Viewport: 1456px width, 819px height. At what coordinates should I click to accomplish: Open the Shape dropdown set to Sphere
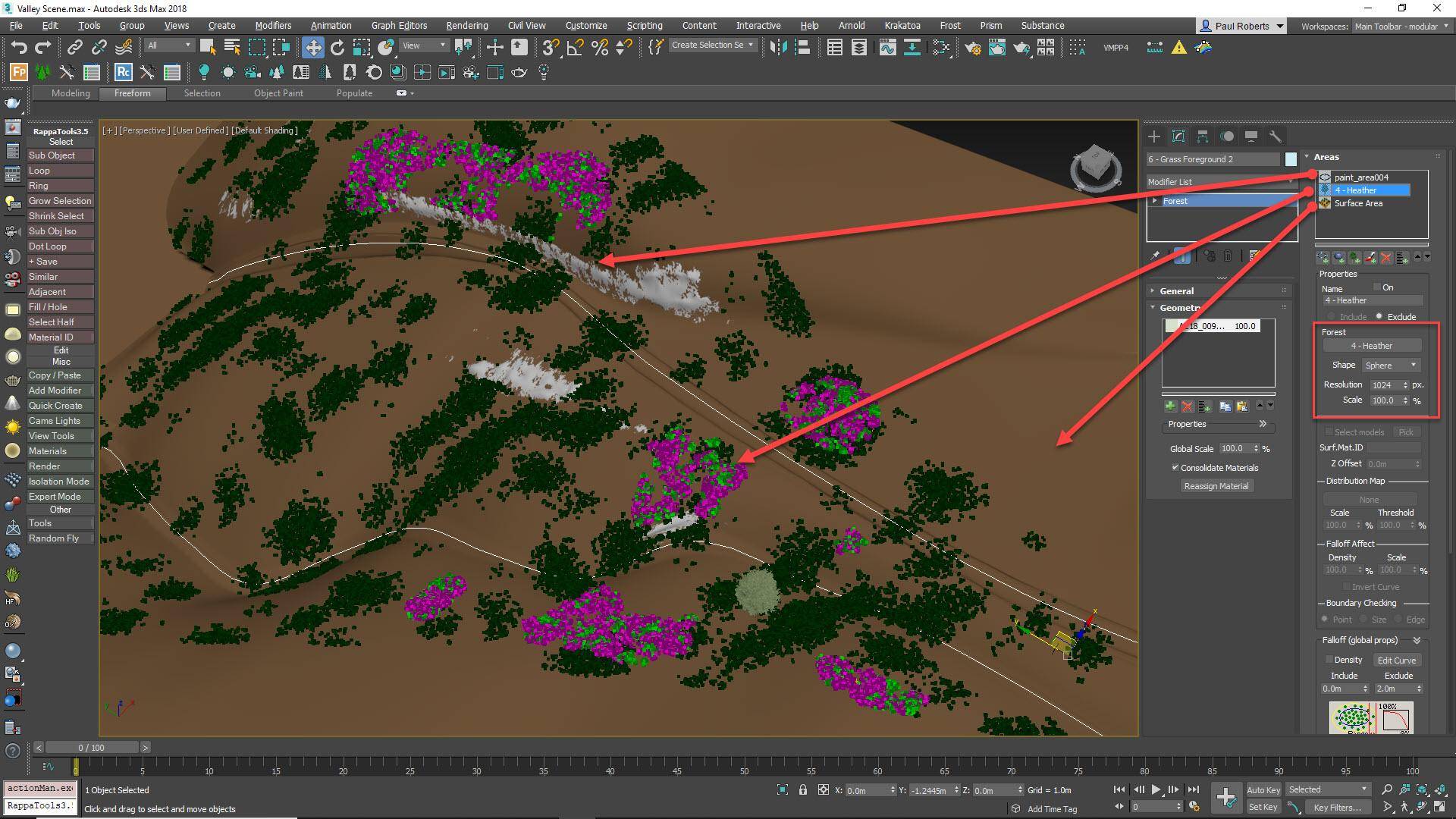click(1390, 365)
